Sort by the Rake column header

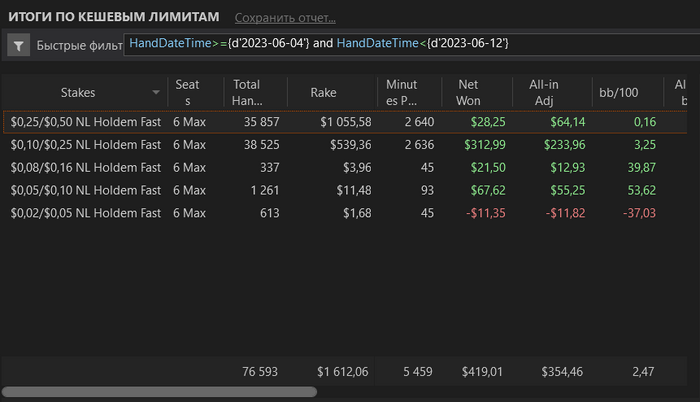pos(323,92)
